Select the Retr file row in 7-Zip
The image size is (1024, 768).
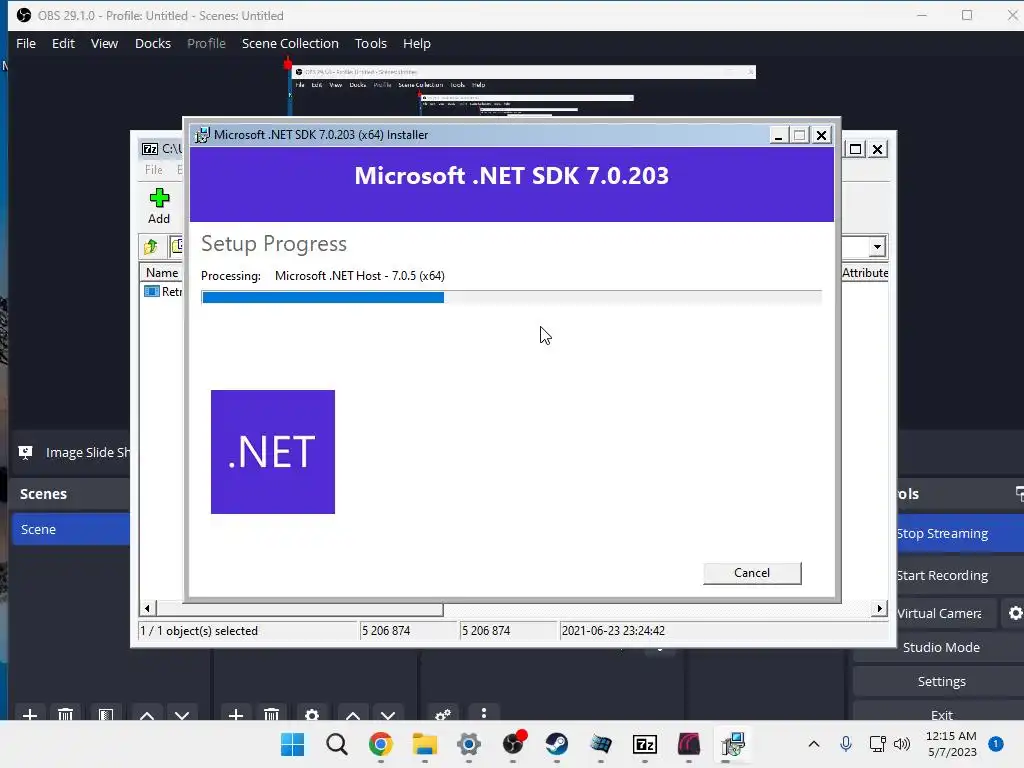coord(163,291)
